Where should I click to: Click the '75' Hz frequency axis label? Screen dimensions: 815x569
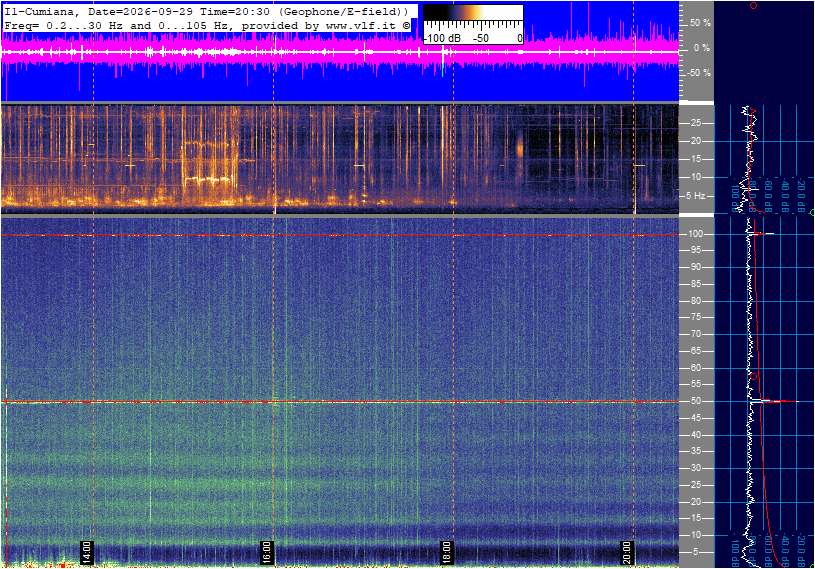coord(695,317)
